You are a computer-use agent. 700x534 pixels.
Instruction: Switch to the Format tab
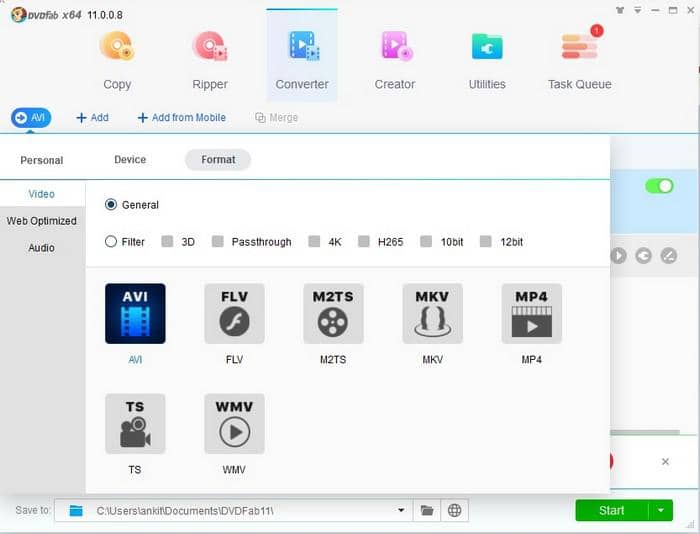click(x=218, y=159)
